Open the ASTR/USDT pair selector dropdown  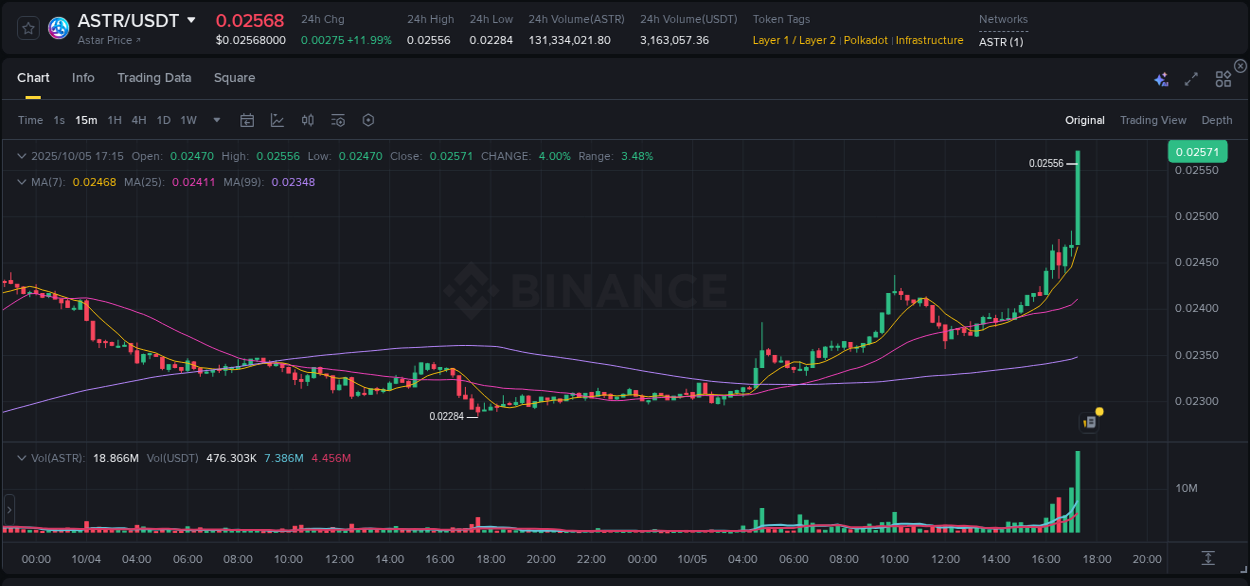tap(190, 19)
